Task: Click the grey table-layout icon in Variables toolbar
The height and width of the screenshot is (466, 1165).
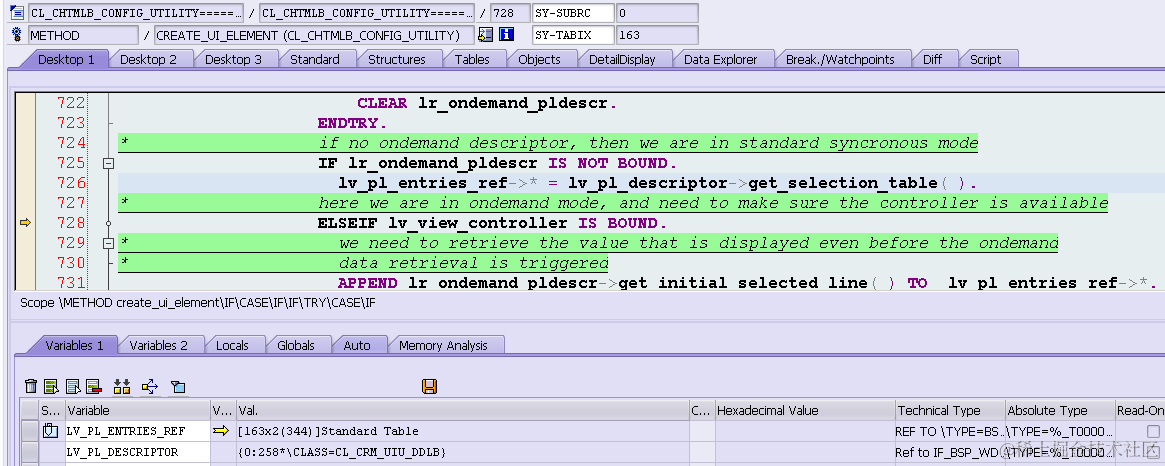Action: 73,386
